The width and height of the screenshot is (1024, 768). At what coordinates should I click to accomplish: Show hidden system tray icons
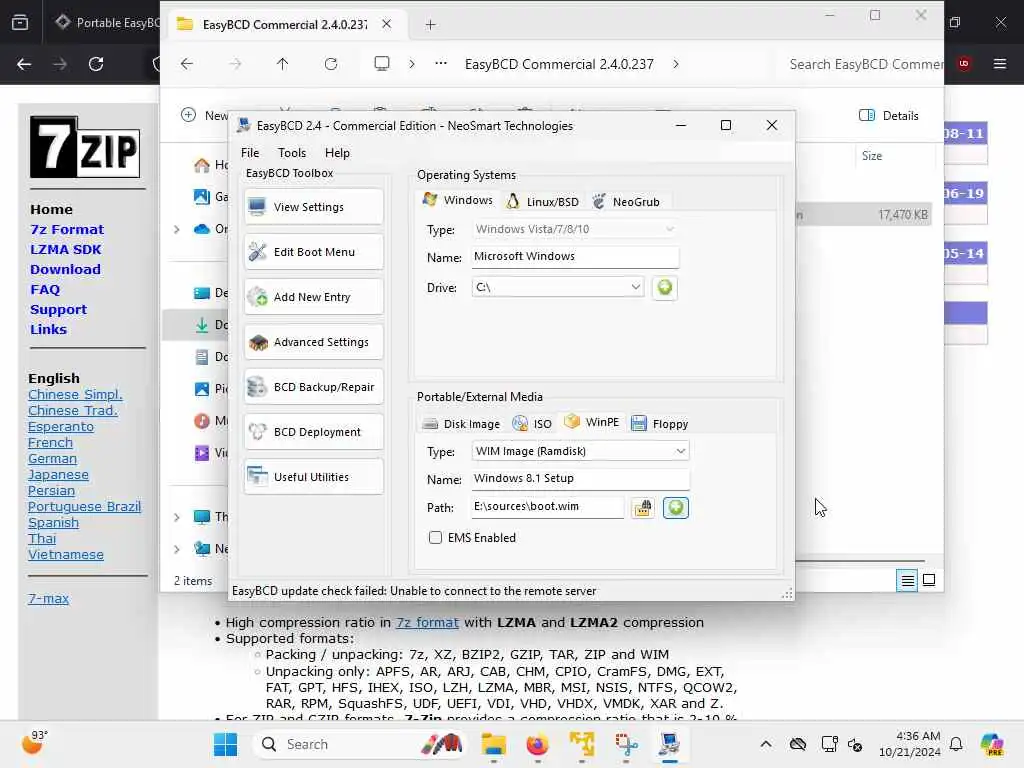(x=765, y=744)
